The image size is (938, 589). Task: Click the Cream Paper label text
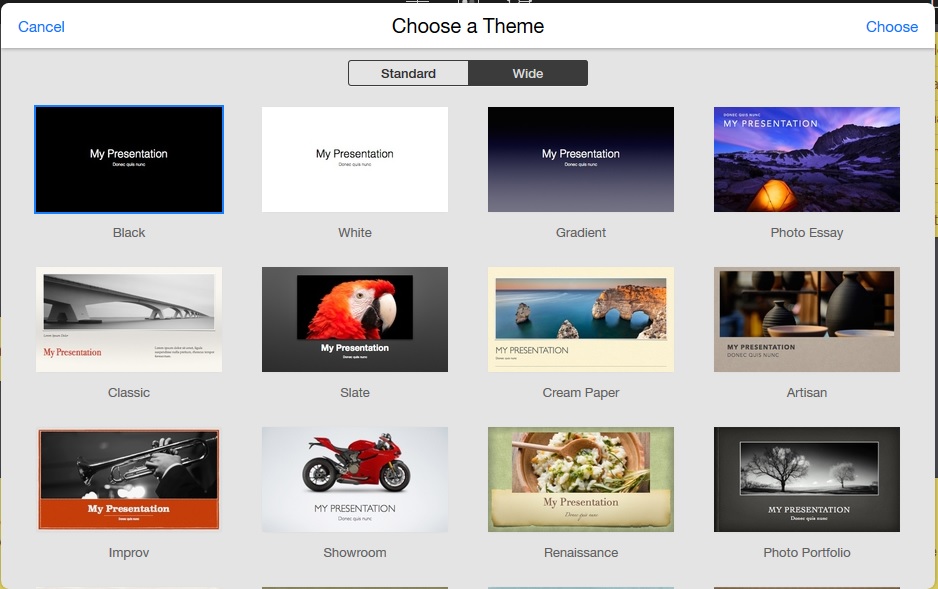581,393
